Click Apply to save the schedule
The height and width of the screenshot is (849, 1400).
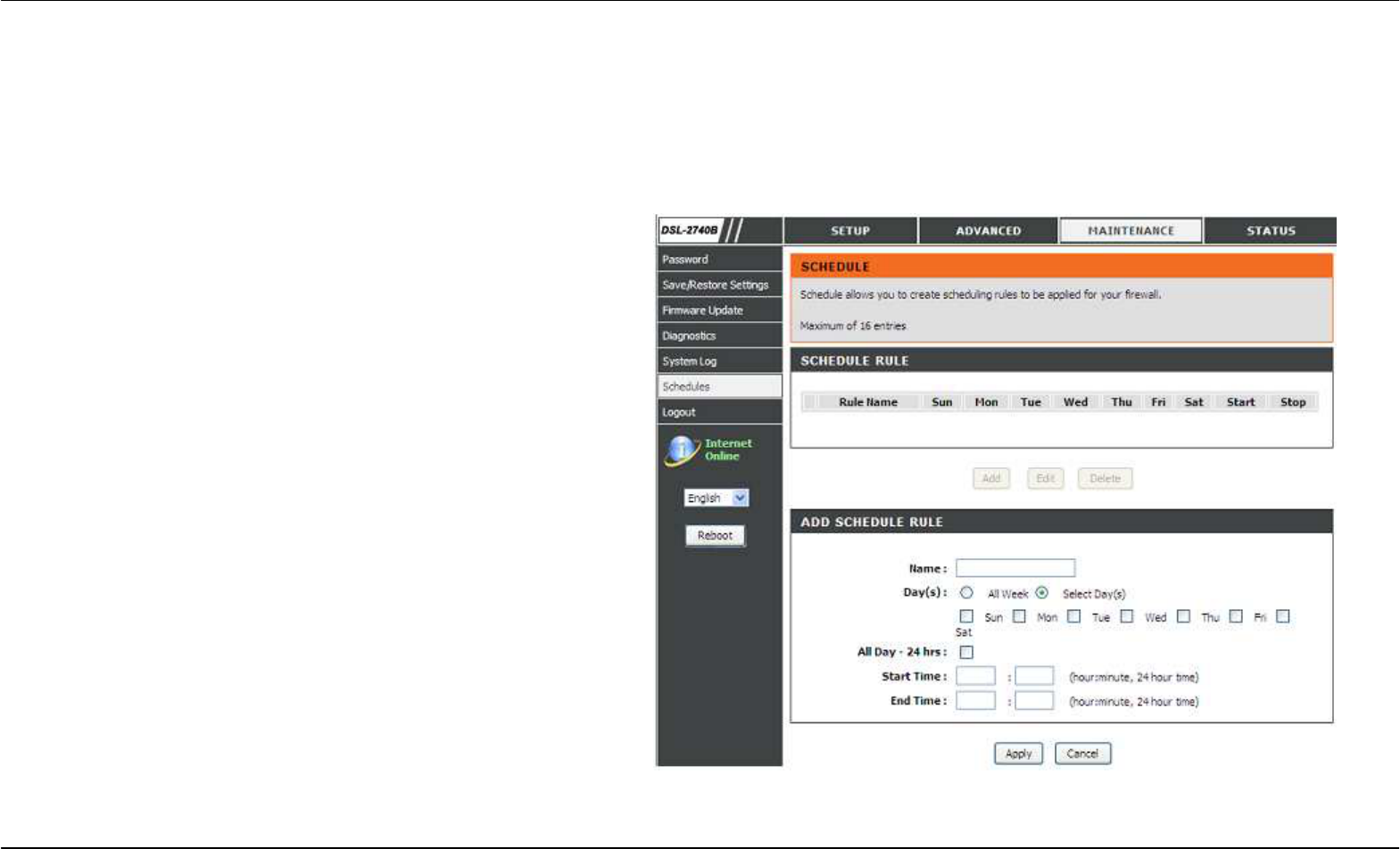[x=1018, y=754]
